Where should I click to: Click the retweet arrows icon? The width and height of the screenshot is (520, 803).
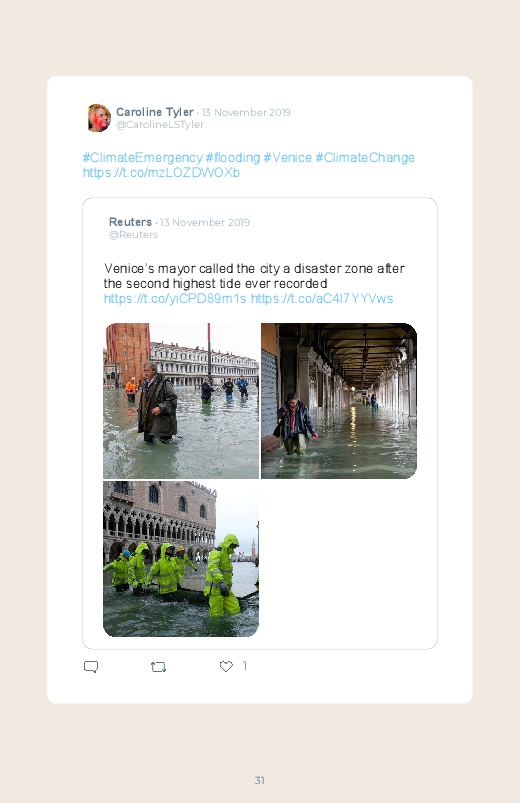point(158,666)
